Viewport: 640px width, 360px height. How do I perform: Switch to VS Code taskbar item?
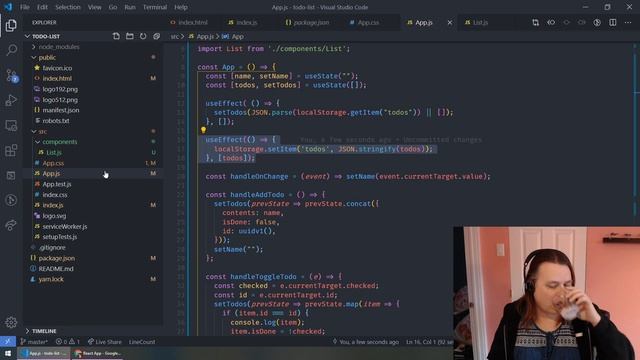tap(44, 353)
